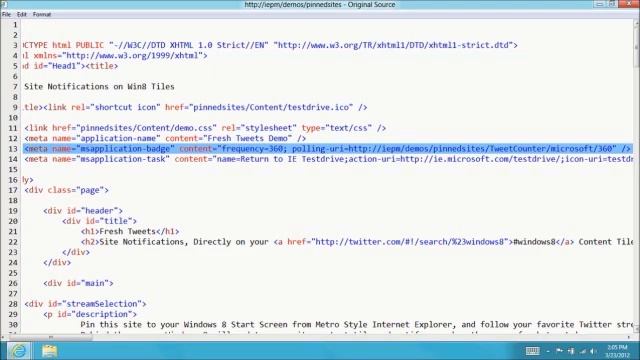This screenshot has width=640, height=360.
Task: Click the vertical scrollbar up arrow
Action: pyautogui.click(x=637, y=23)
